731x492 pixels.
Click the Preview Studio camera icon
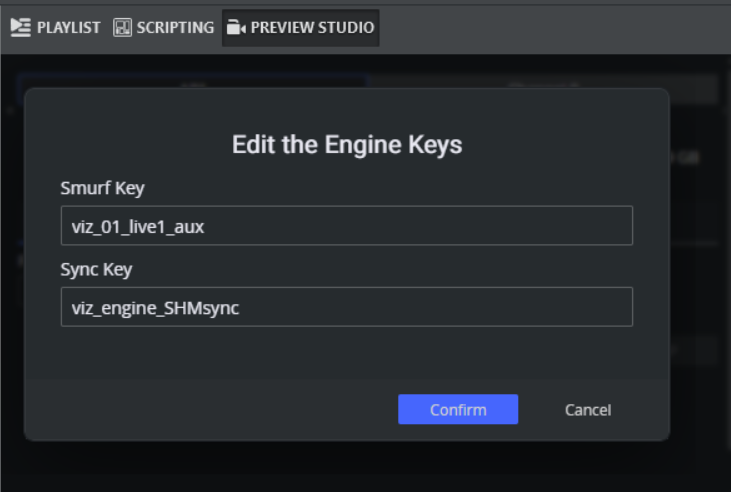tap(236, 27)
